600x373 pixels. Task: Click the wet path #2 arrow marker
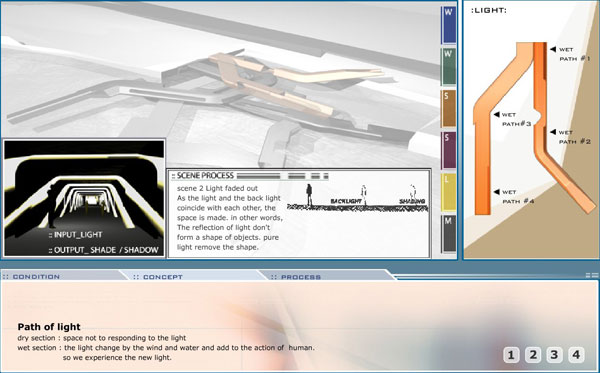click(553, 132)
